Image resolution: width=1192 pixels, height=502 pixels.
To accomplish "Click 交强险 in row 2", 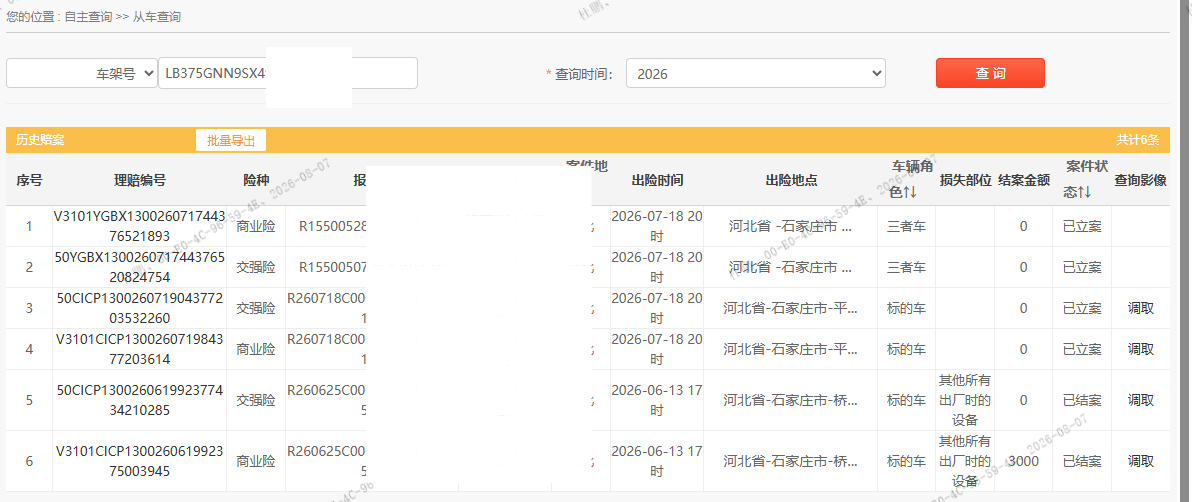I will [256, 267].
